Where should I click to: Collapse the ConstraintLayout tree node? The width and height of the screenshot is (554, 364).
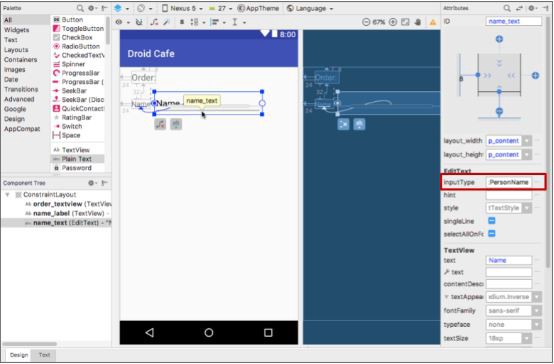pyautogui.click(x=7, y=195)
